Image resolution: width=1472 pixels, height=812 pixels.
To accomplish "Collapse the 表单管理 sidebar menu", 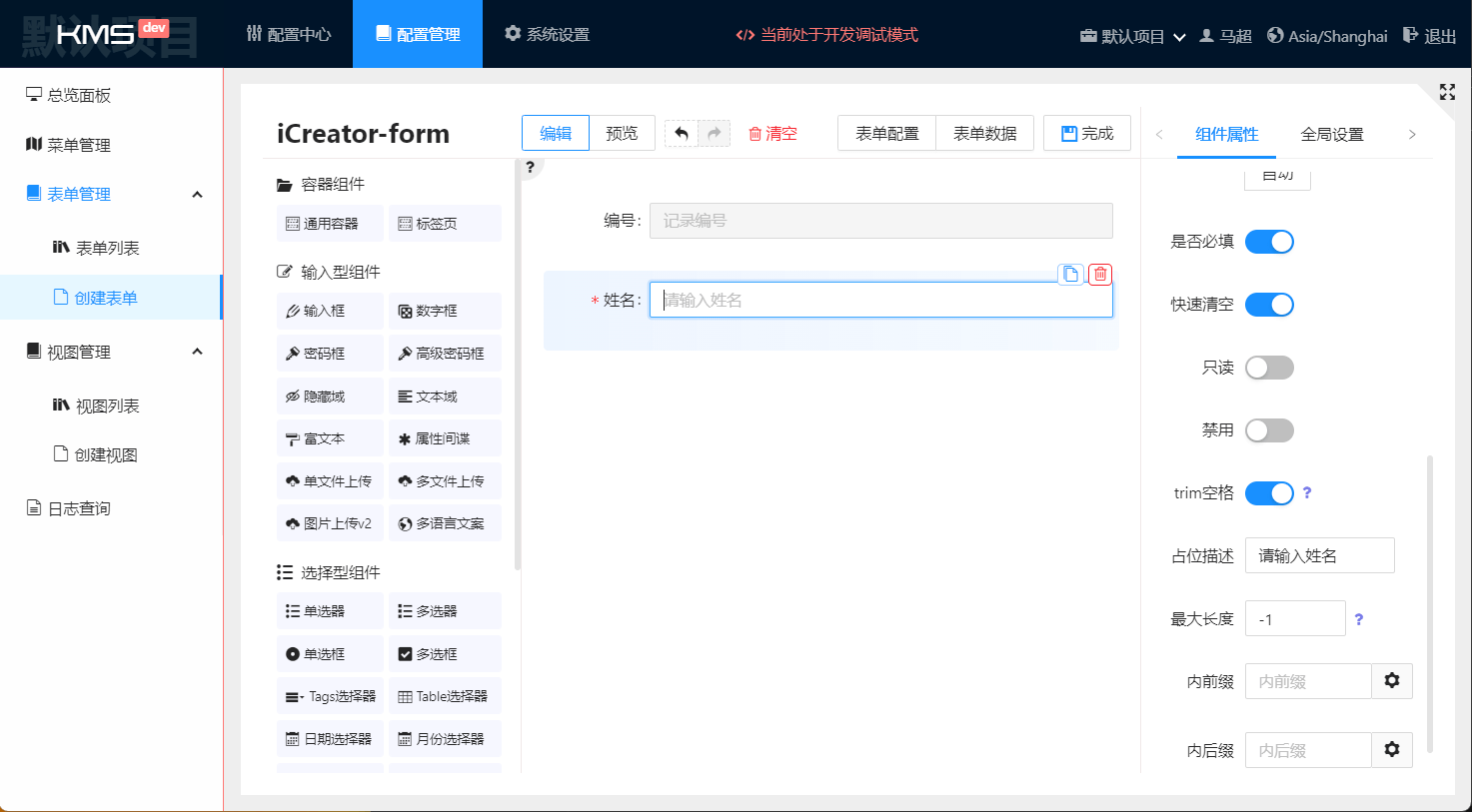I will coord(197,194).
